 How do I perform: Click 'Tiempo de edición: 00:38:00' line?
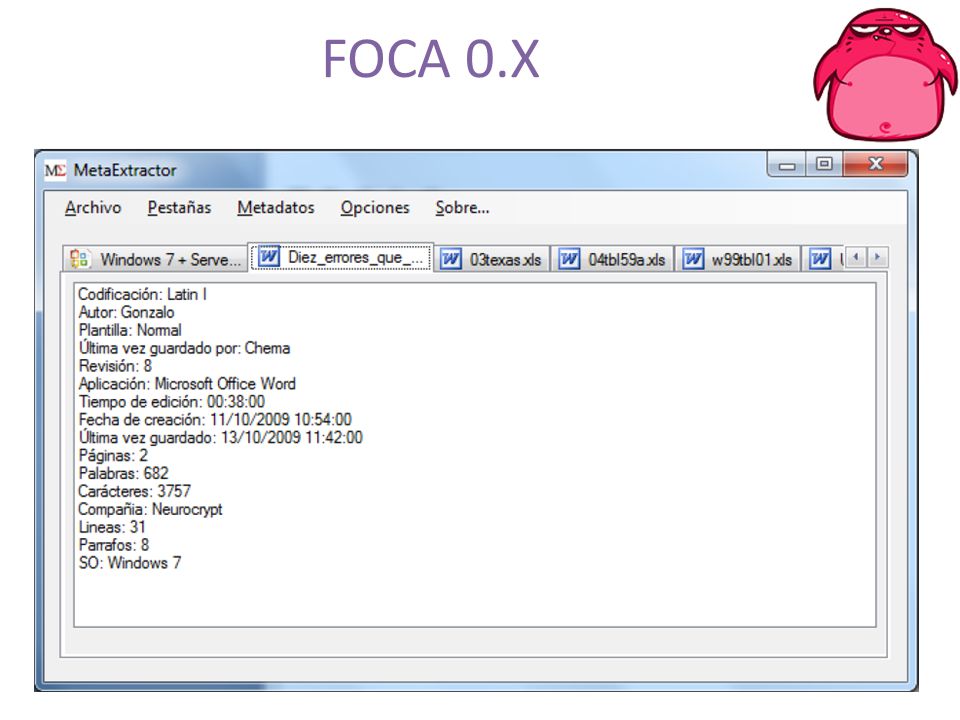click(172, 402)
